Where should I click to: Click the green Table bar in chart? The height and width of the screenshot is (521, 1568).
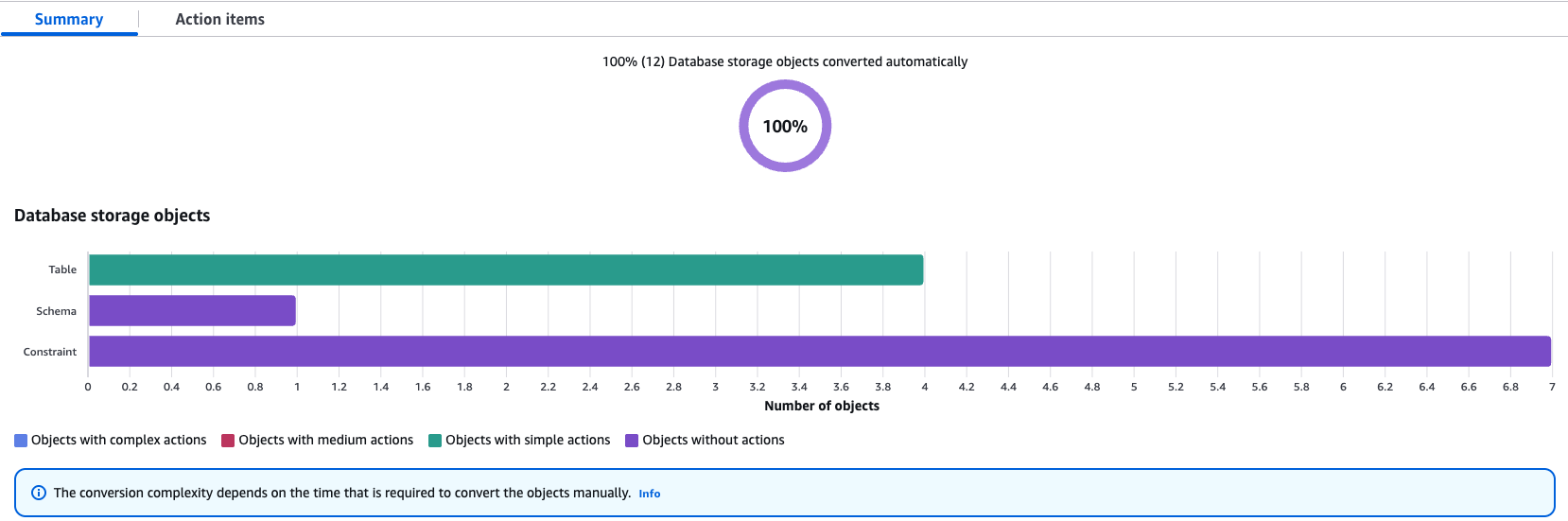coord(506,269)
